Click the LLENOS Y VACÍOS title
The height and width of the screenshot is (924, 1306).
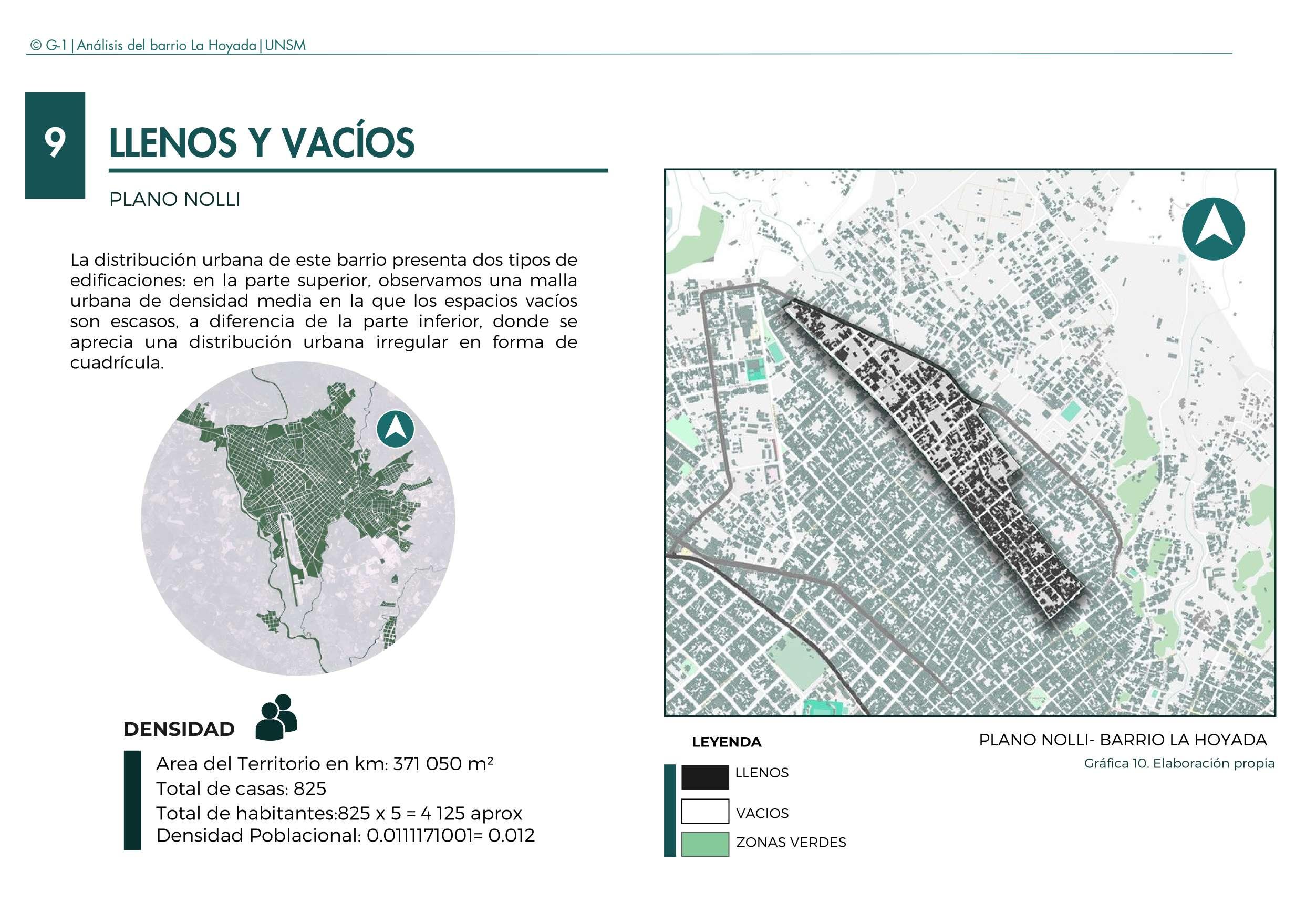pos(262,142)
